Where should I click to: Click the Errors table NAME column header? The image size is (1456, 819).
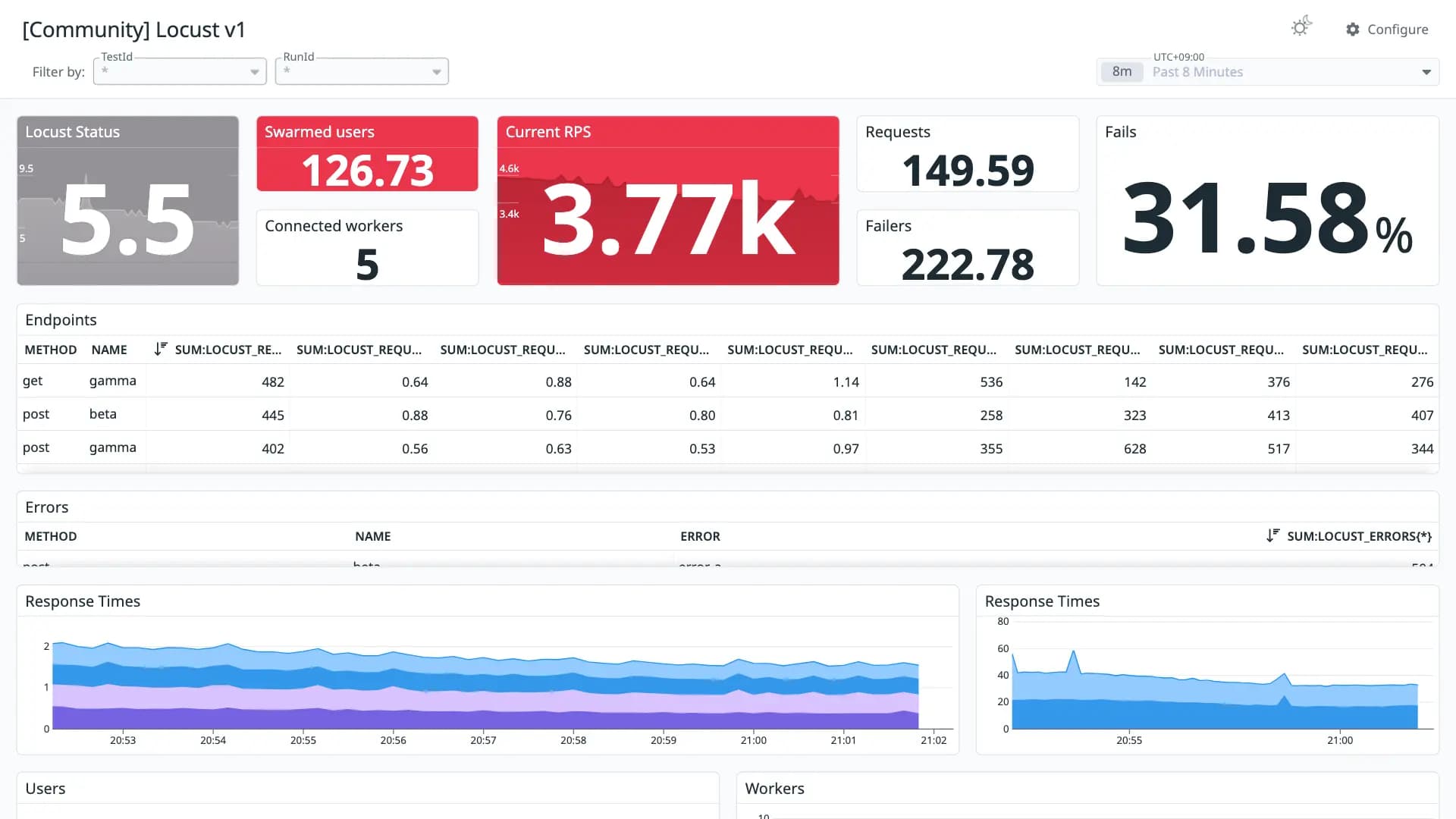372,536
